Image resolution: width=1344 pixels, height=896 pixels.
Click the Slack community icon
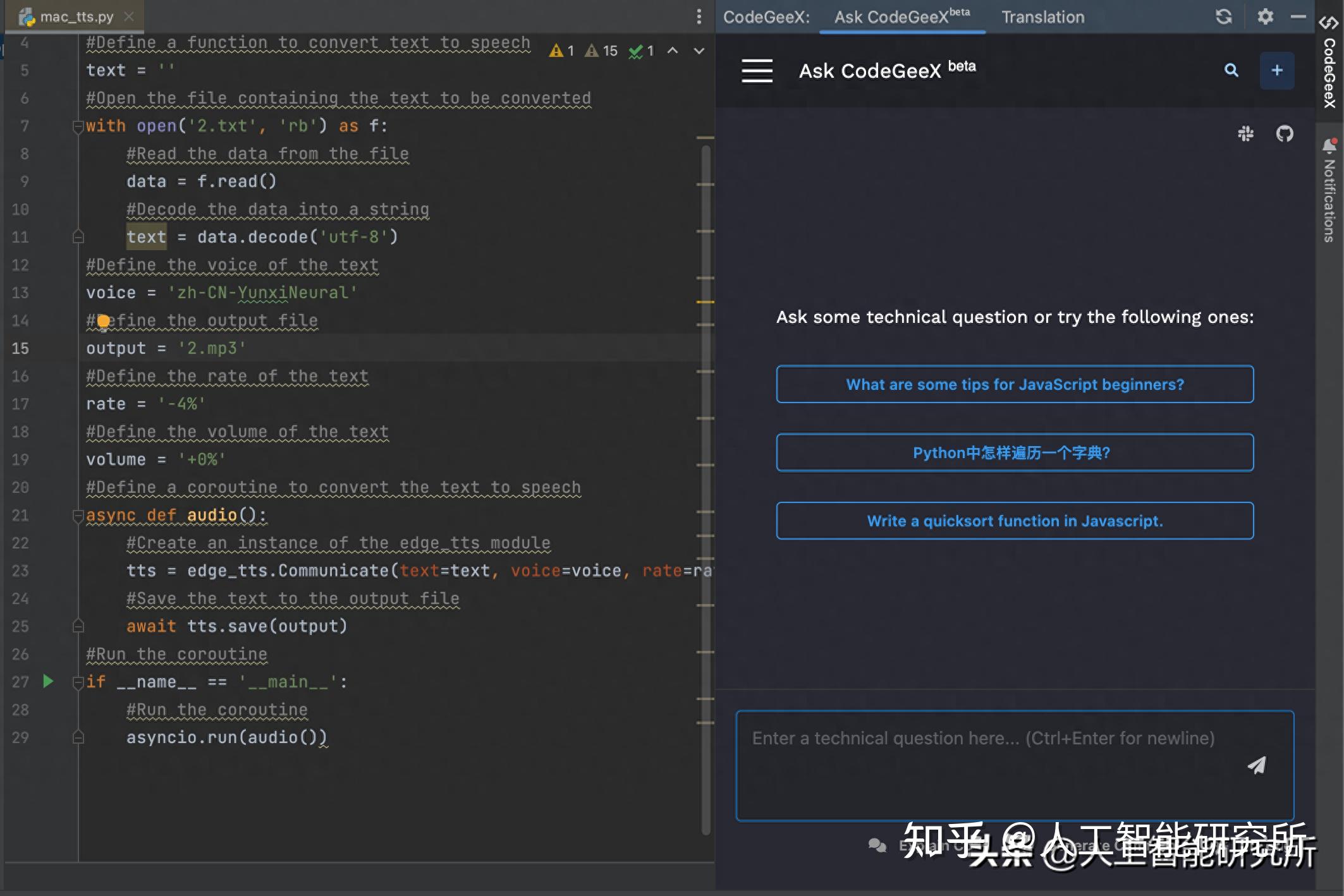1245,134
